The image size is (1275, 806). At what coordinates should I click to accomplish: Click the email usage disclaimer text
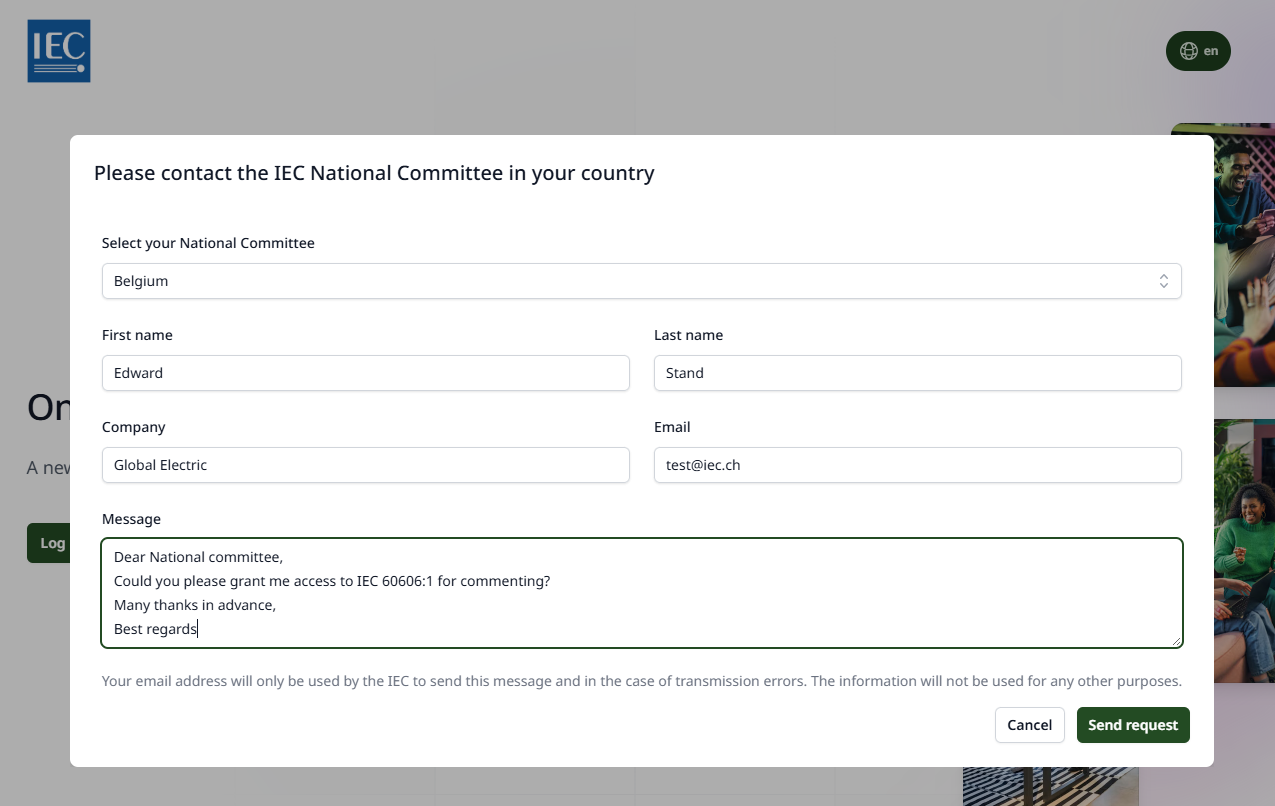642,681
